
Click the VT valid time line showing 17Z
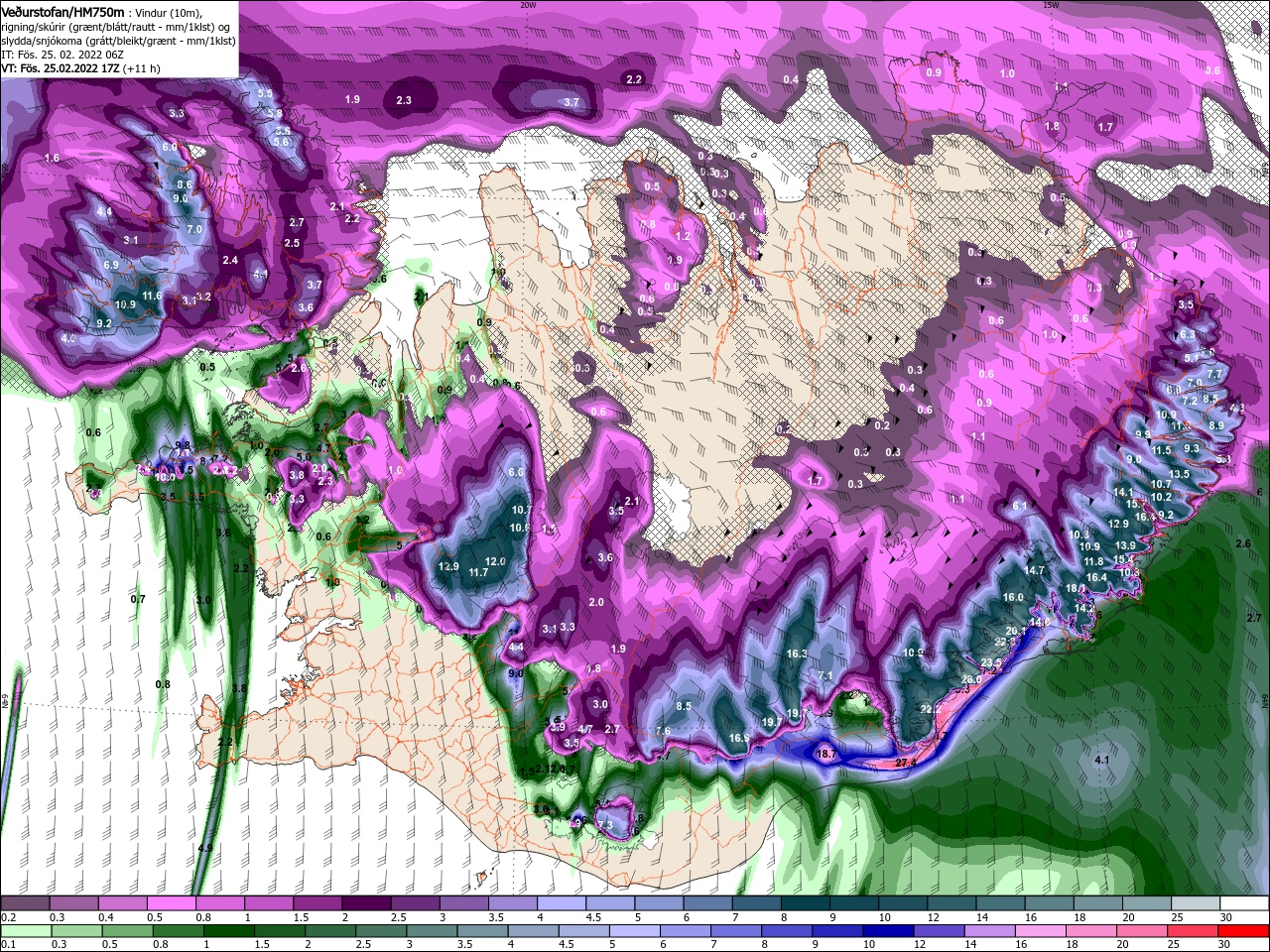[80, 68]
